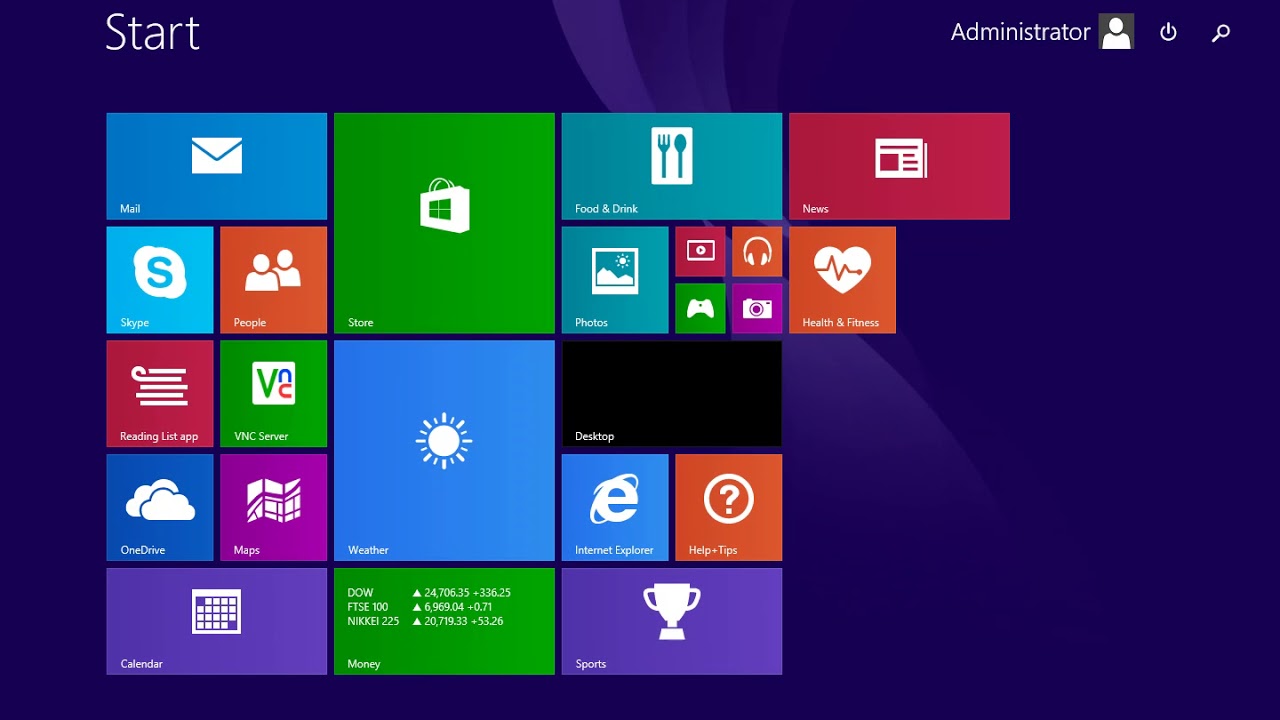This screenshot has width=1280, height=720.
Task: Launch the Maps tile
Action: pyautogui.click(x=274, y=508)
